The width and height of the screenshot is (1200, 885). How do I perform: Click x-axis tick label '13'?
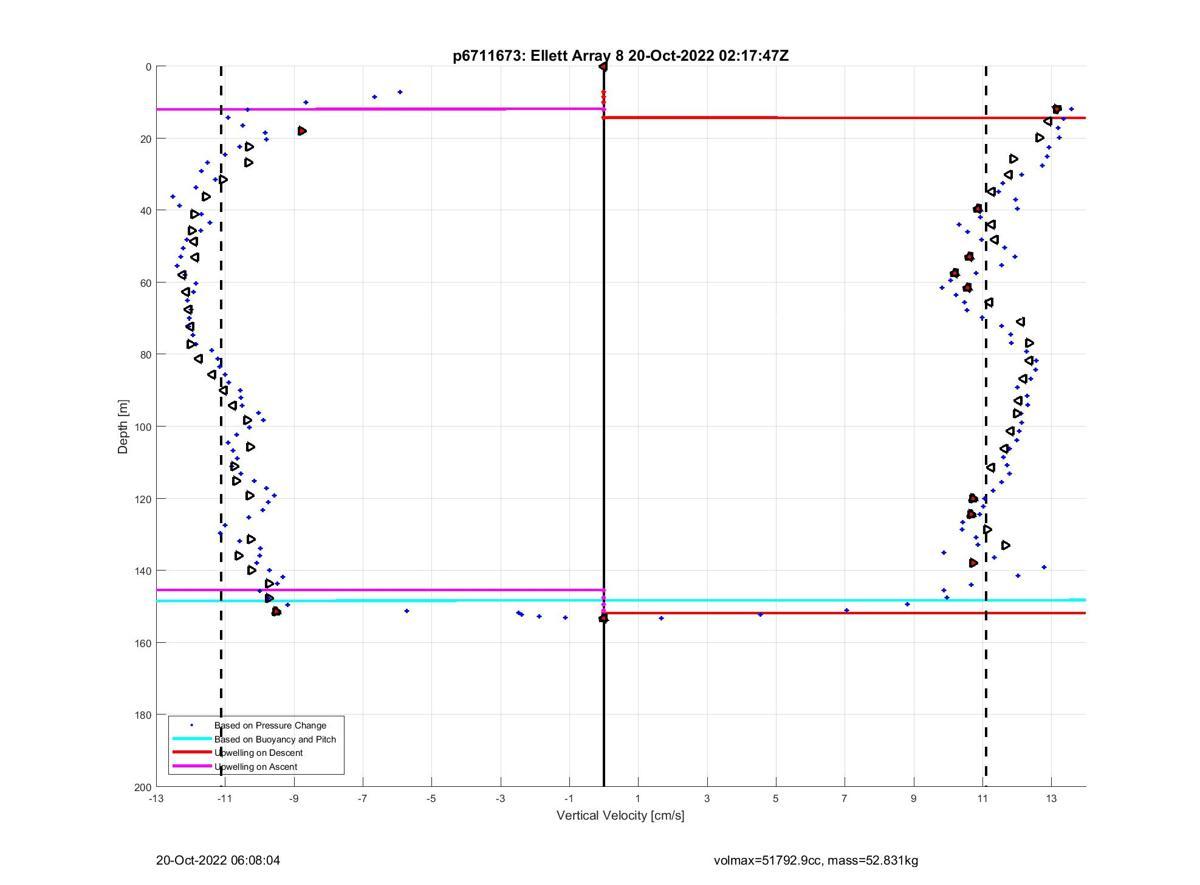(1051, 799)
